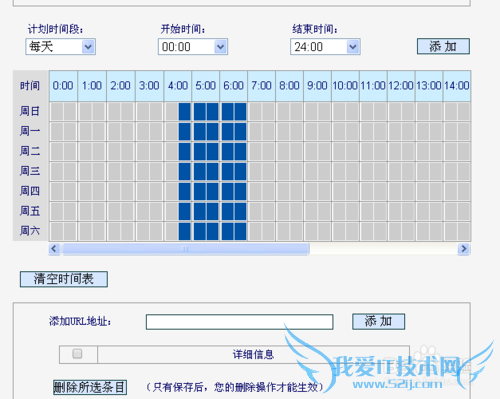Select the 13:00 column header
Image resolution: width=500 pixels, height=399 pixels.
[x=429, y=86]
